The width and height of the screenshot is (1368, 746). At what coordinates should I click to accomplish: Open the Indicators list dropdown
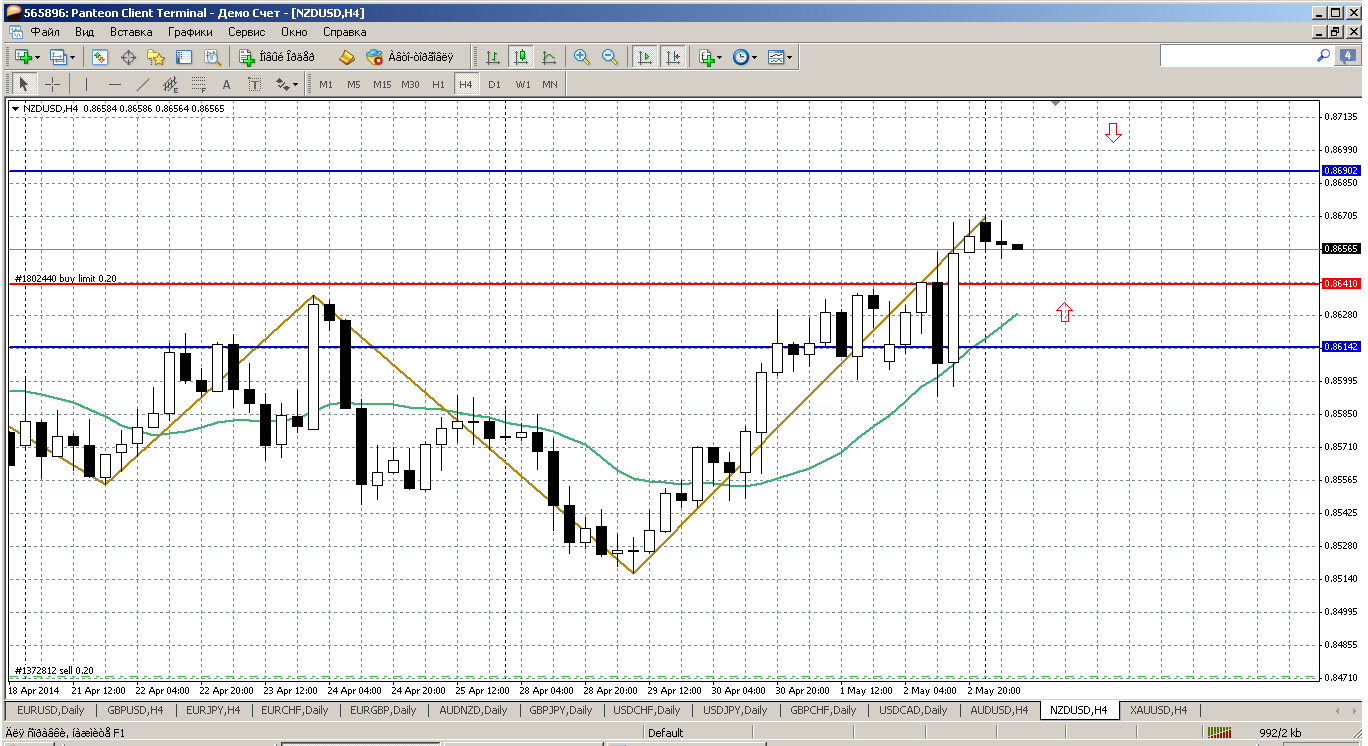pyautogui.click(x=710, y=57)
